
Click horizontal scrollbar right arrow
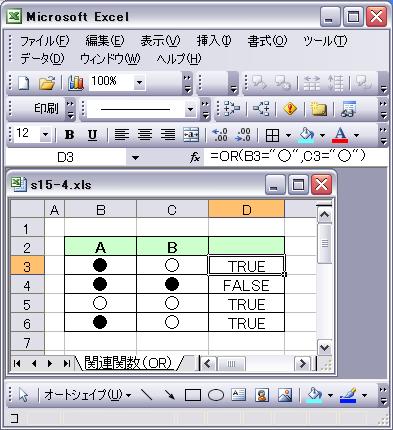[302, 363]
